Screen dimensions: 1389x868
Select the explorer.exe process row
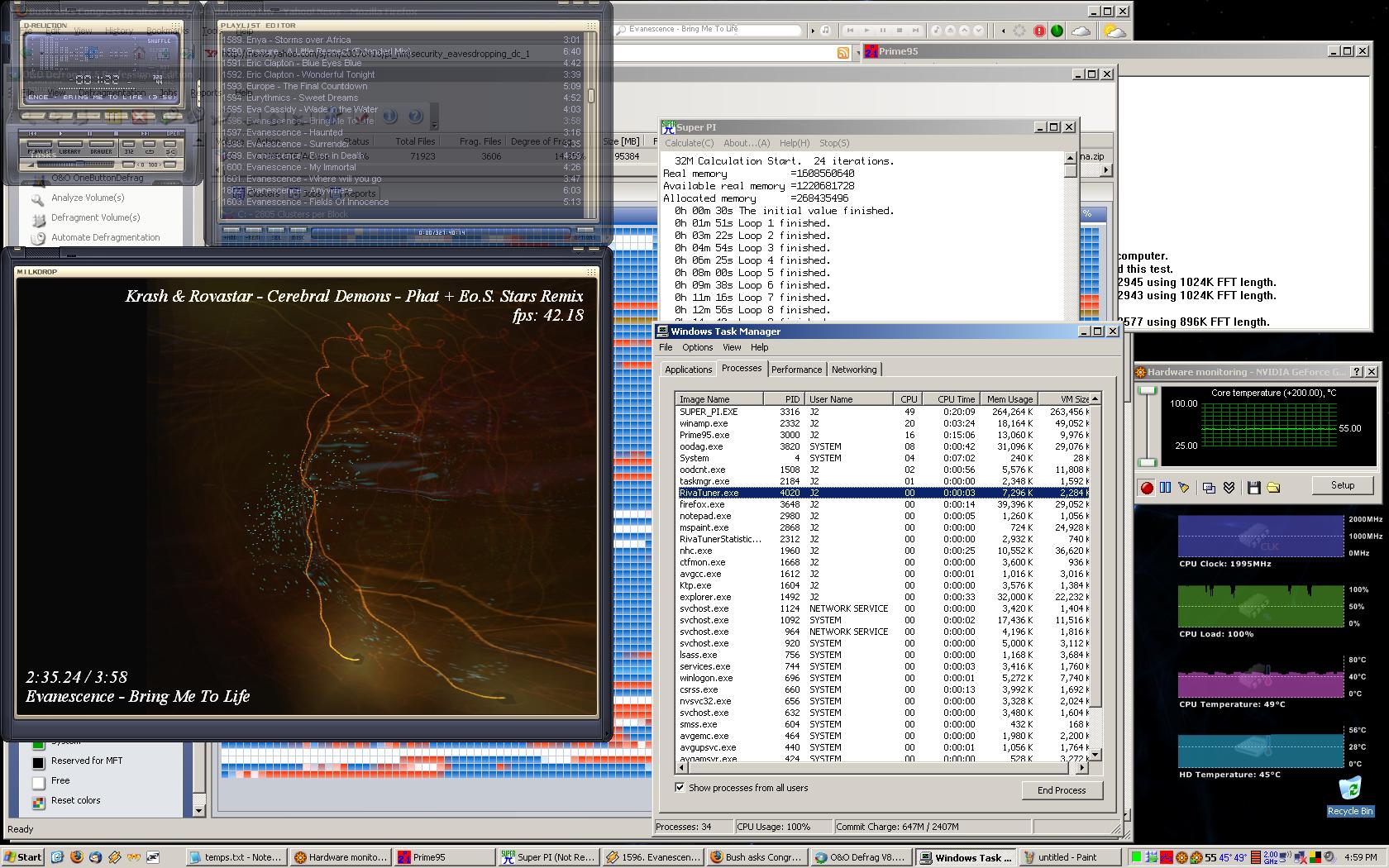[x=883, y=597]
